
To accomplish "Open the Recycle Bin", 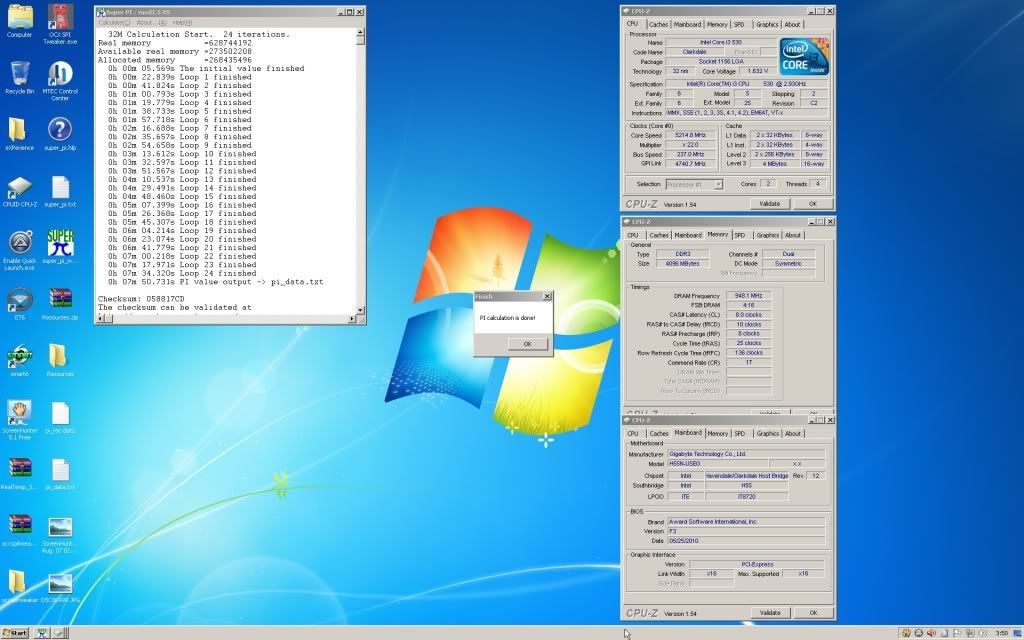I will click(20, 74).
